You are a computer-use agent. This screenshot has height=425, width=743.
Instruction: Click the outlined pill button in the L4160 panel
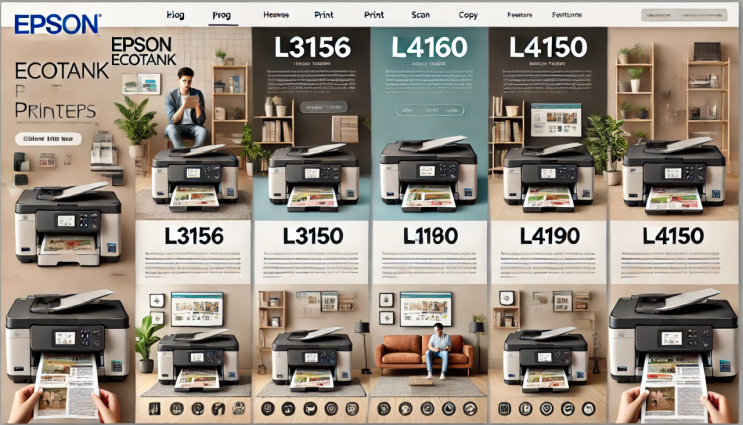(x=430, y=110)
